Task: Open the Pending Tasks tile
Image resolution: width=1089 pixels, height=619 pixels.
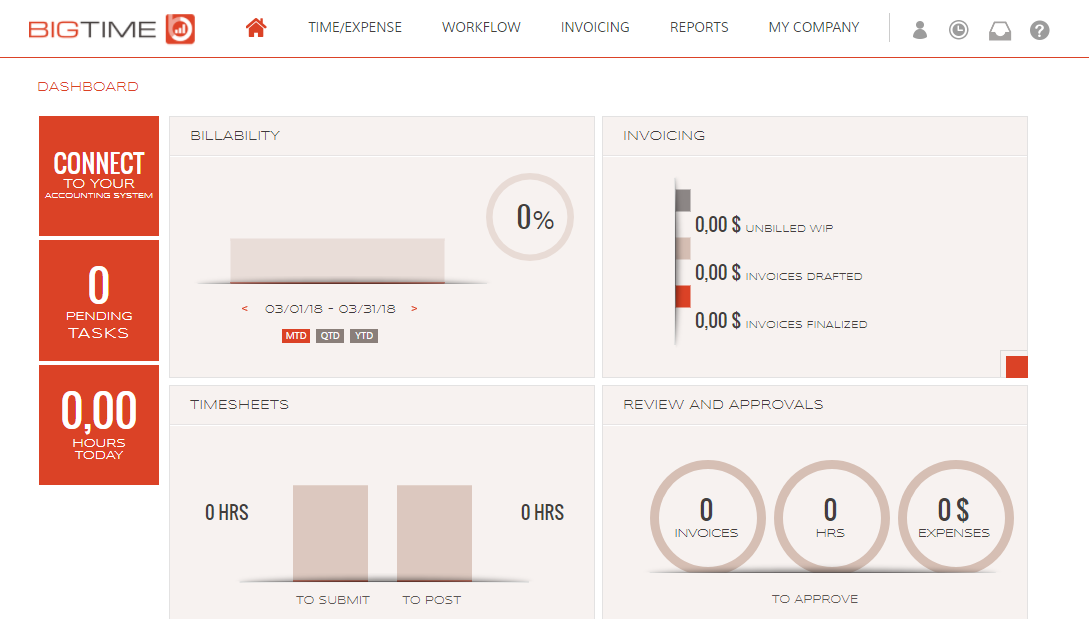Action: [x=99, y=300]
